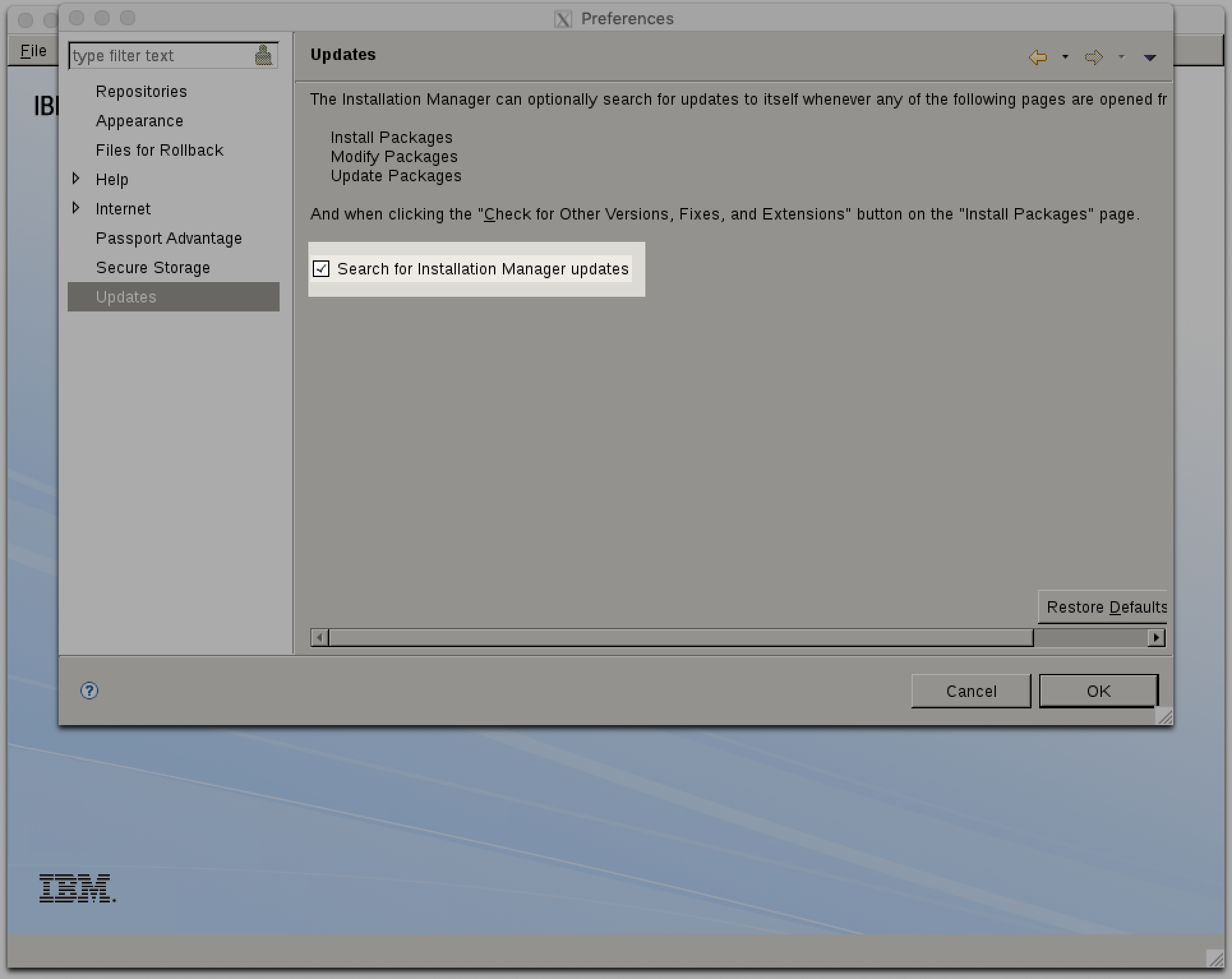Click the forward navigation arrow icon

click(1094, 57)
